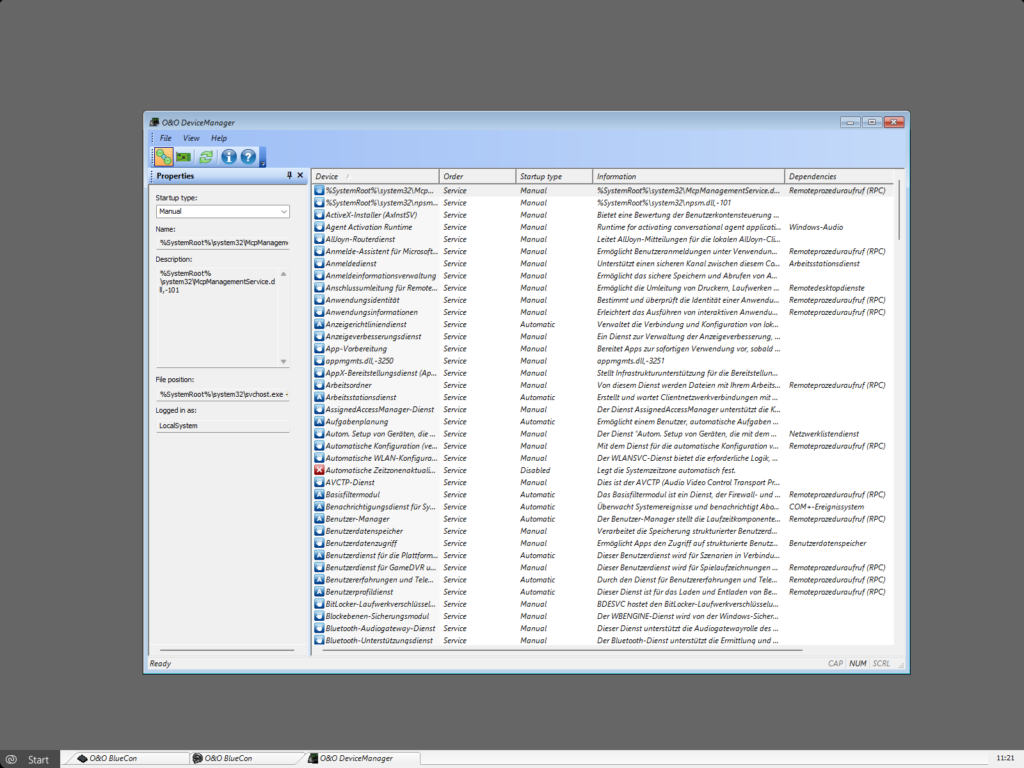This screenshot has height=768, width=1024.
Task: Select the Bluetooth-Audiogateway-Dienst row
Action: point(602,628)
